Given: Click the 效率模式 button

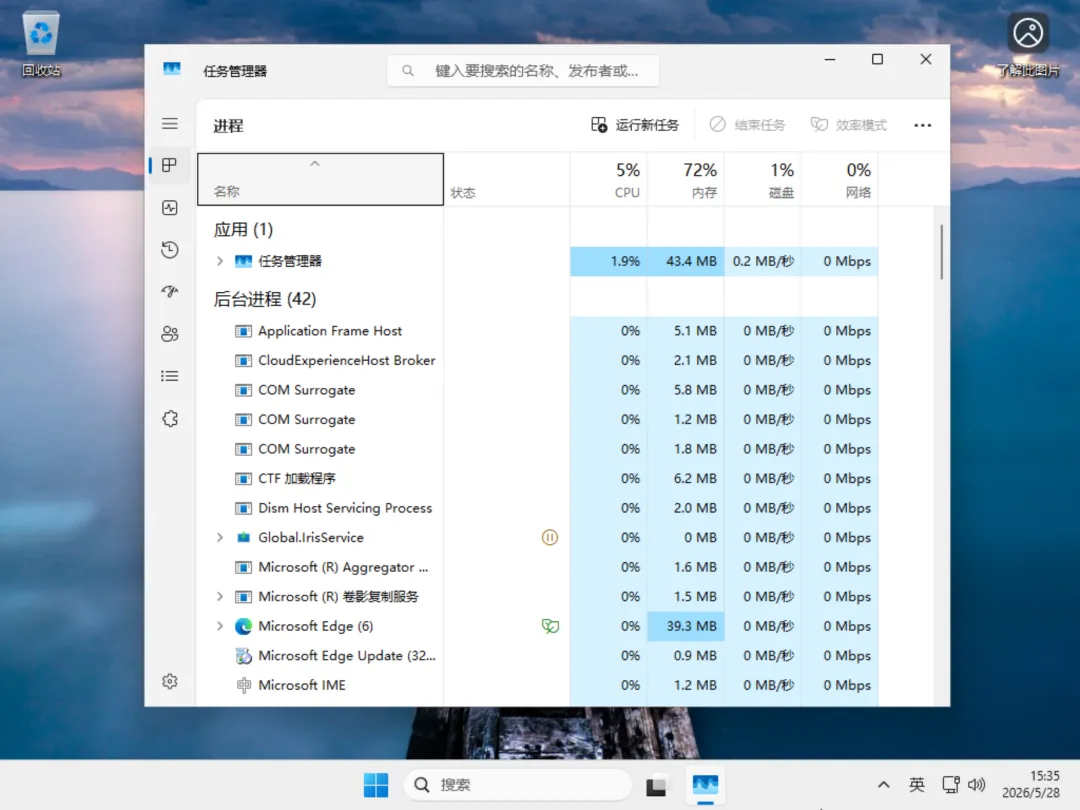Looking at the screenshot, I should [849, 125].
